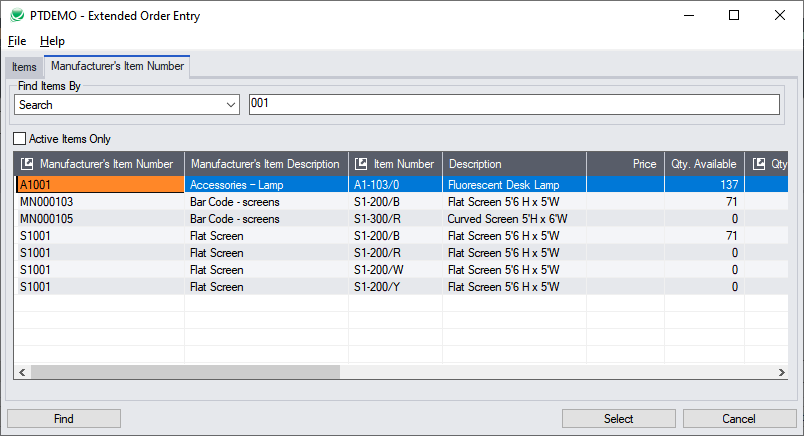This screenshot has width=804, height=436.
Task: Click item number A1-103/0
Action: click(395, 185)
